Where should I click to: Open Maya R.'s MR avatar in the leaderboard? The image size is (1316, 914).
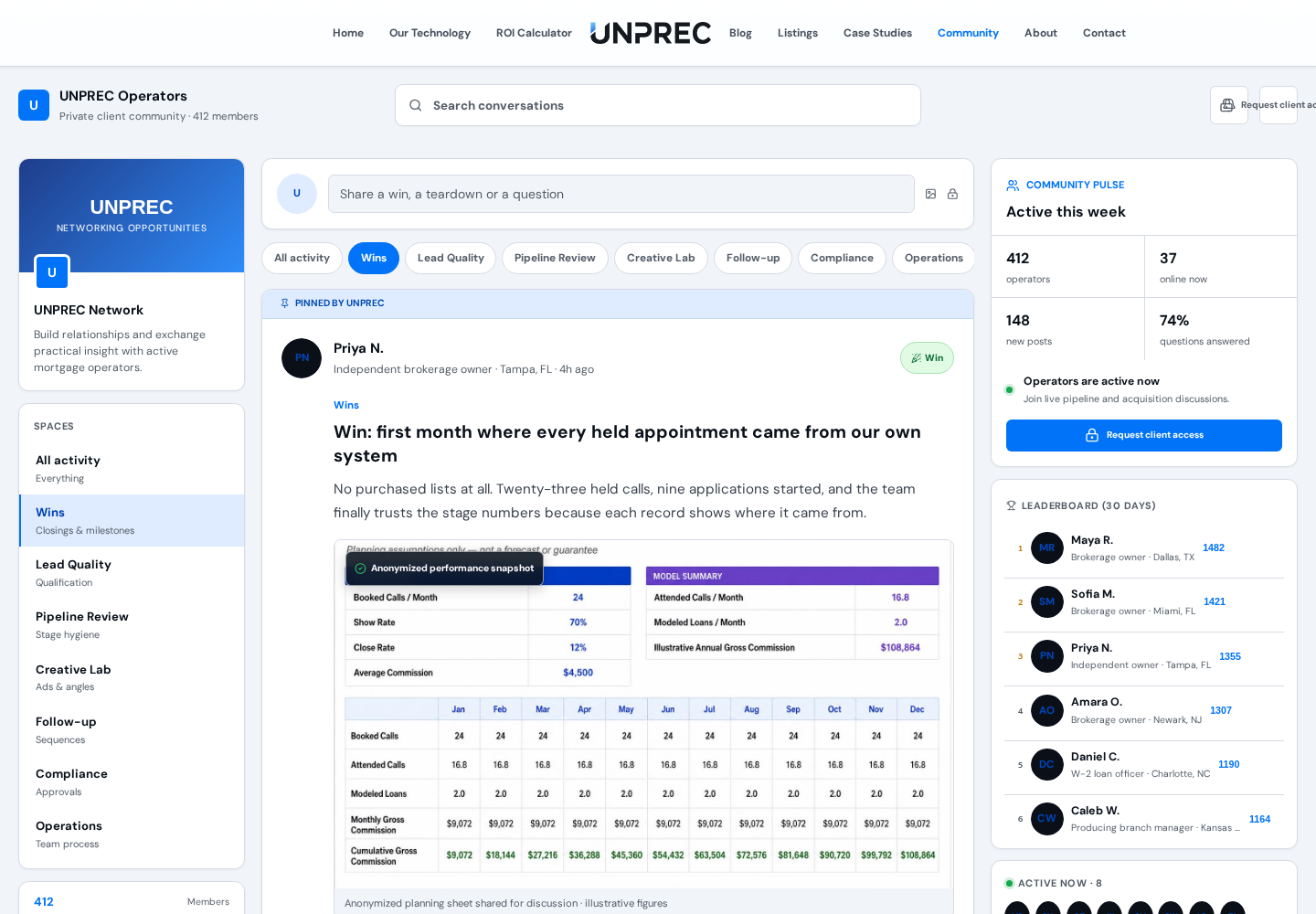[1047, 548]
